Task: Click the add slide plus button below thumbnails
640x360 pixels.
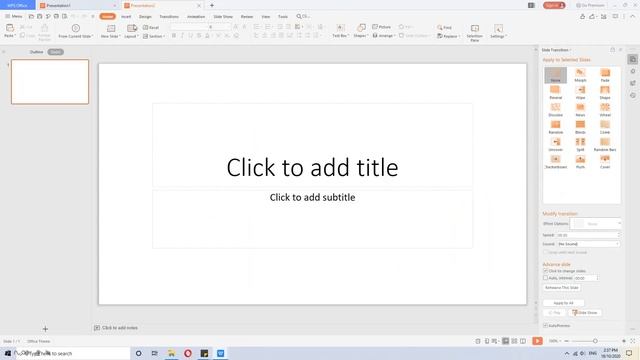Action: 45,329
